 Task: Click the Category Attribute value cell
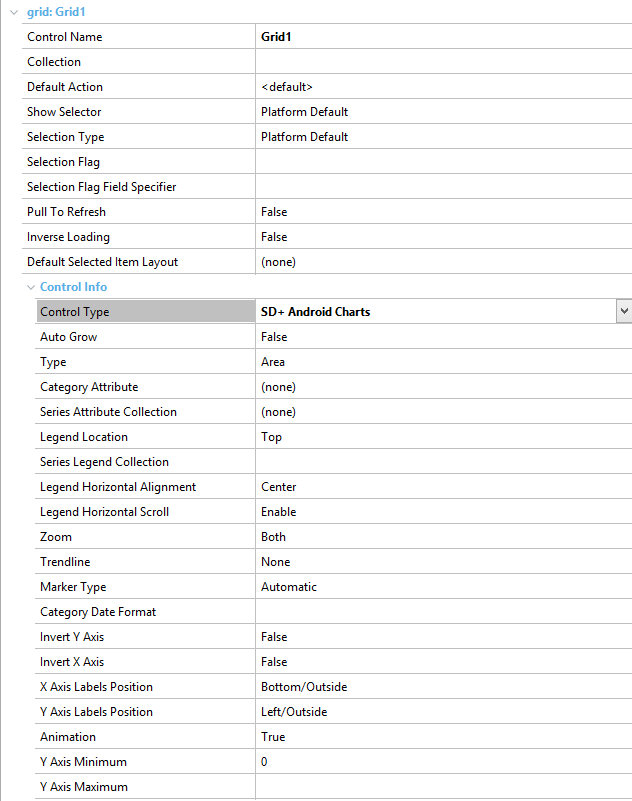[443, 387]
